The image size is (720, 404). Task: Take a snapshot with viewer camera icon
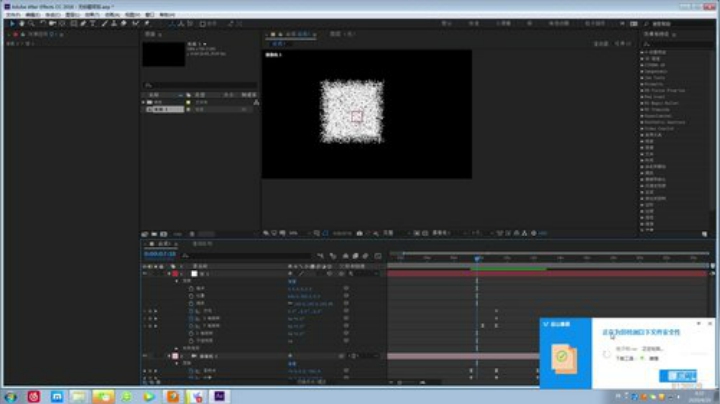point(360,233)
